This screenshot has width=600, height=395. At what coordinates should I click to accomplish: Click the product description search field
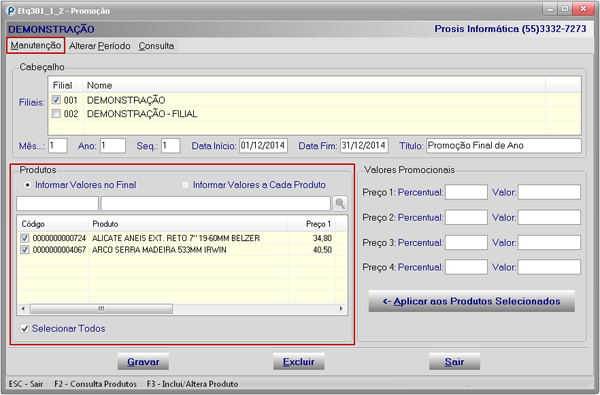coord(215,203)
